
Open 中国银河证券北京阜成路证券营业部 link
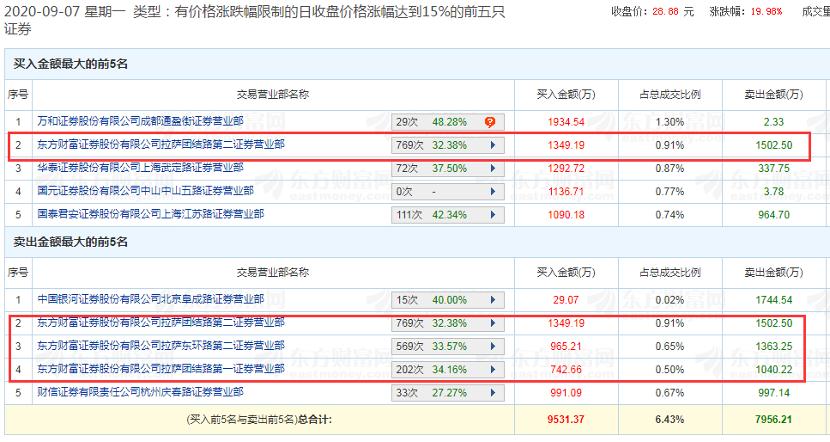click(150, 300)
